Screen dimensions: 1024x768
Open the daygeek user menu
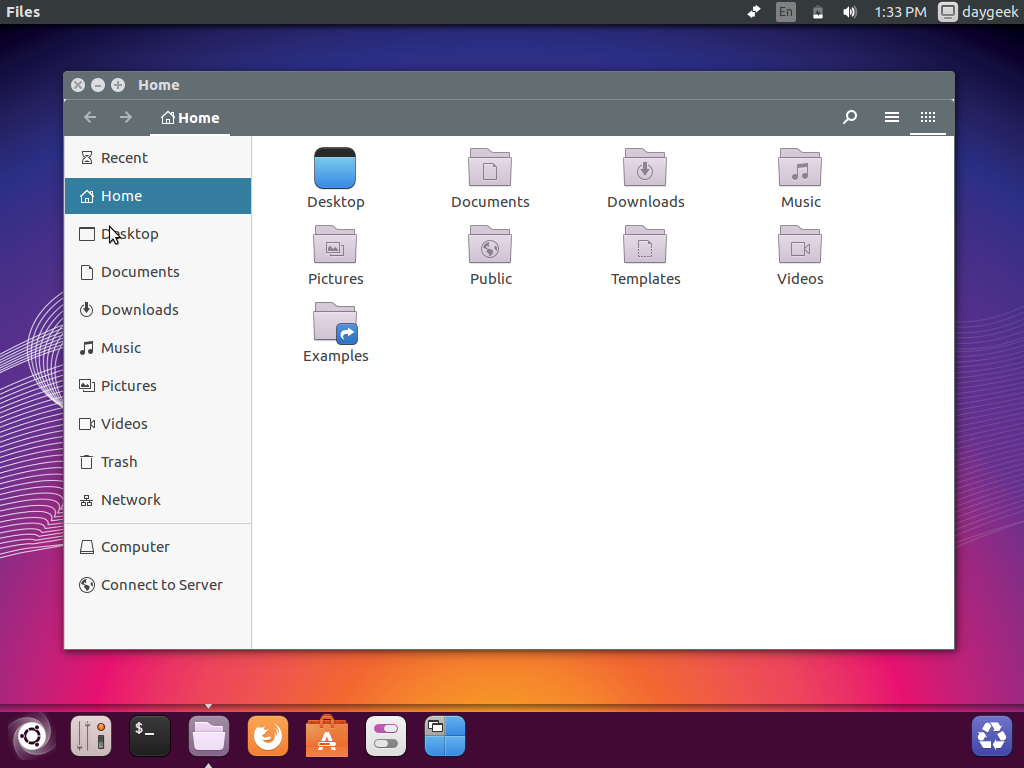[x=978, y=12]
